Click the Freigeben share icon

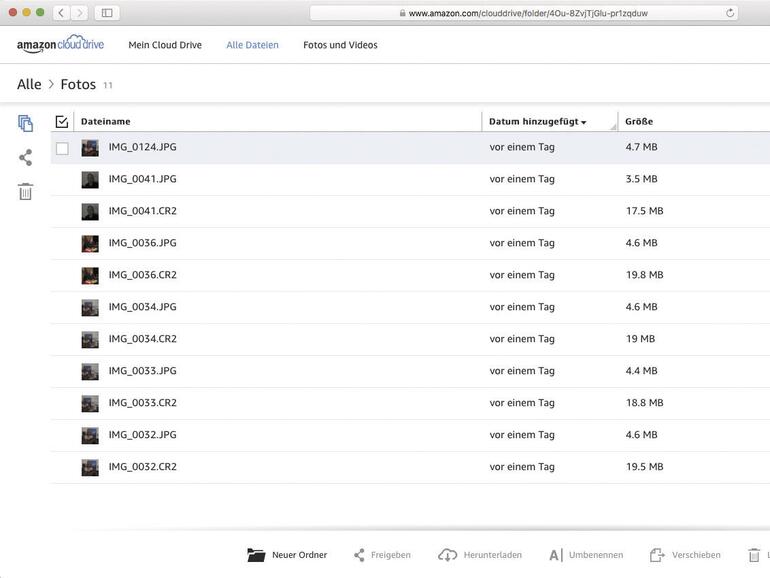tap(359, 555)
